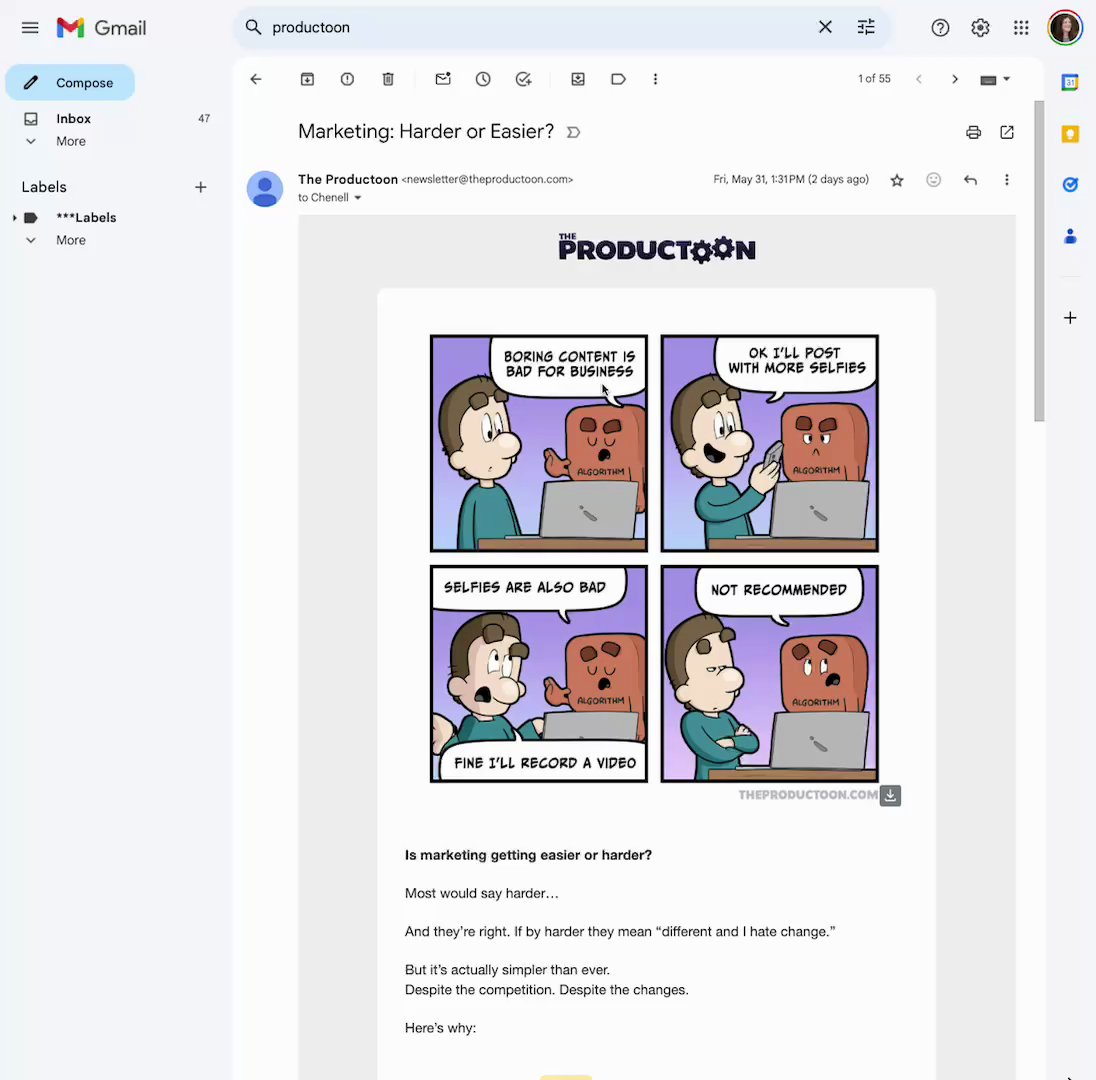Go back to search results

pyautogui.click(x=256, y=79)
